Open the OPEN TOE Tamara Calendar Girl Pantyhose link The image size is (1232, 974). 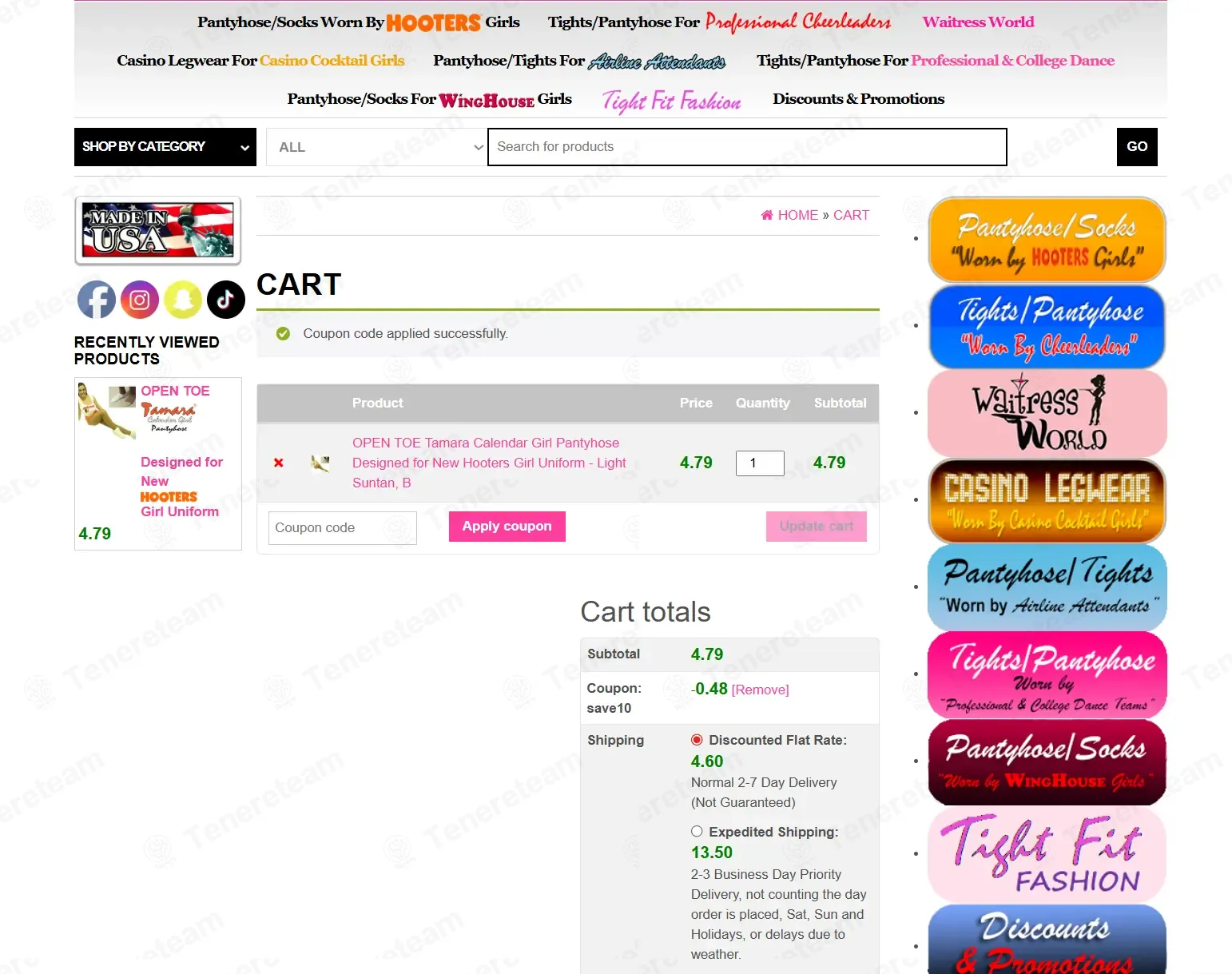(x=489, y=463)
